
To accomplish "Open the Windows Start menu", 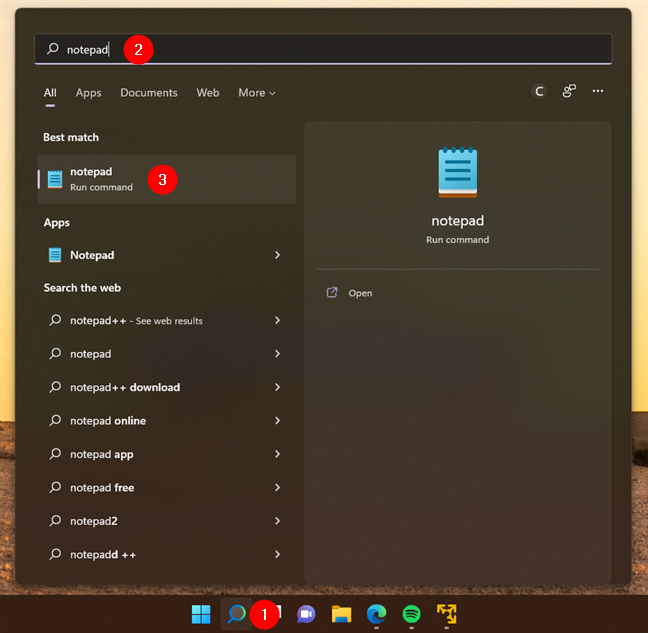I will tap(201, 614).
